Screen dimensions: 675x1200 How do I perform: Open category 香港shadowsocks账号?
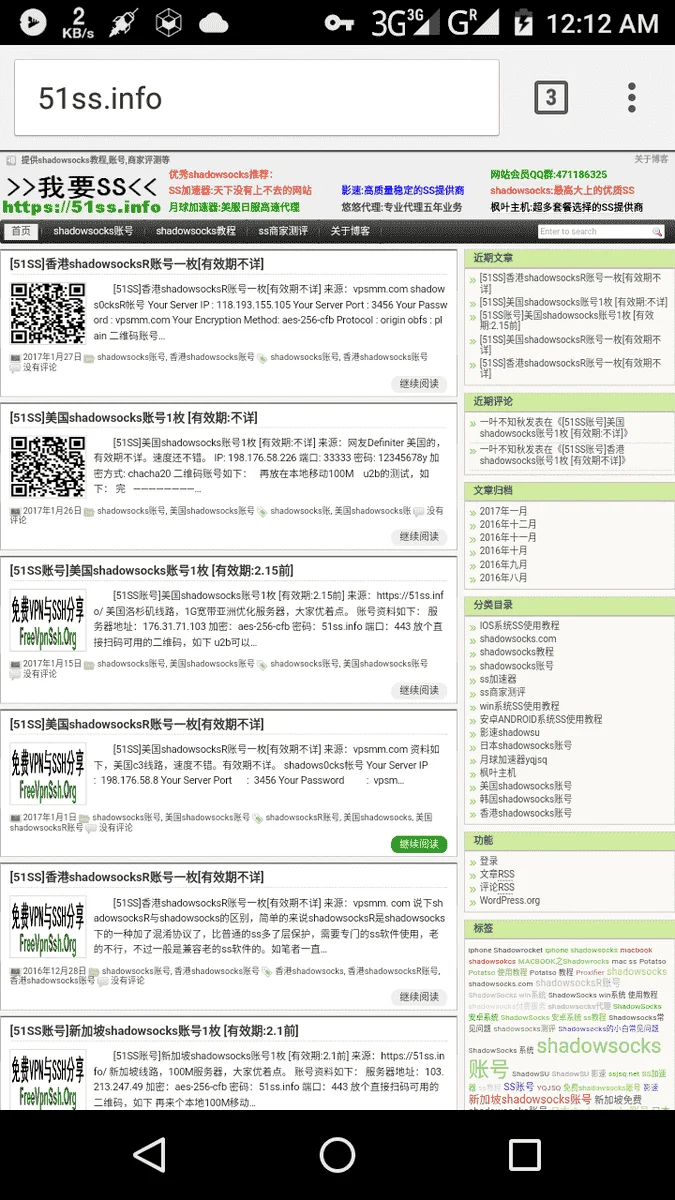525,813
